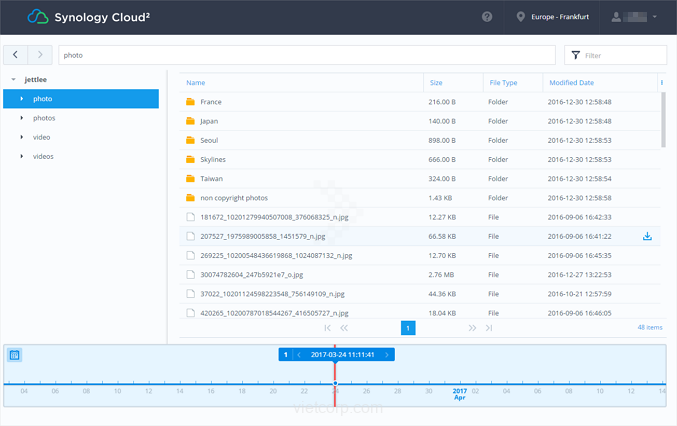Select page 1 in pagination
This screenshot has width=677, height=426.
[x=408, y=328]
